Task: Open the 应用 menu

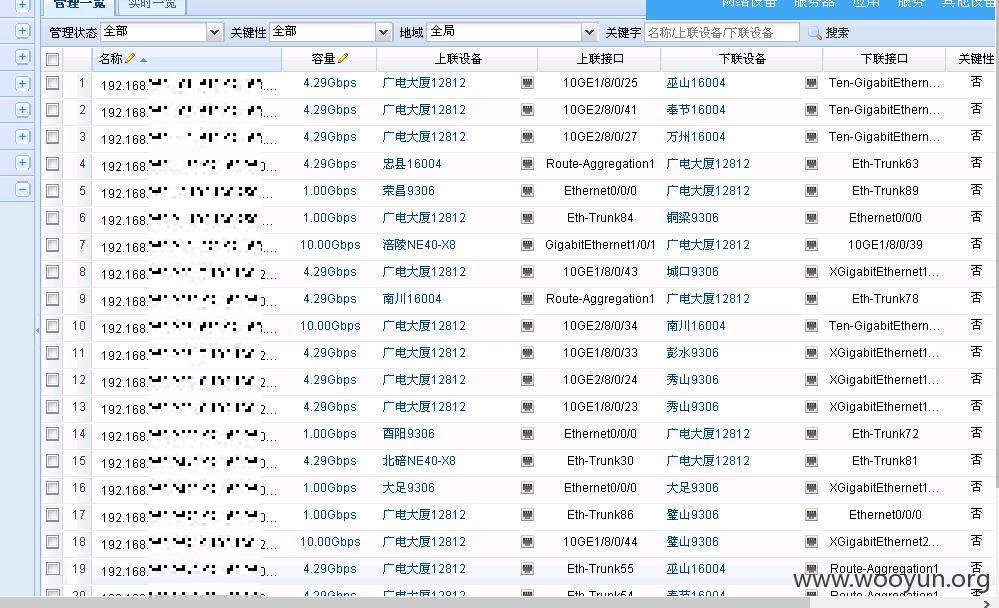Action: point(866,4)
